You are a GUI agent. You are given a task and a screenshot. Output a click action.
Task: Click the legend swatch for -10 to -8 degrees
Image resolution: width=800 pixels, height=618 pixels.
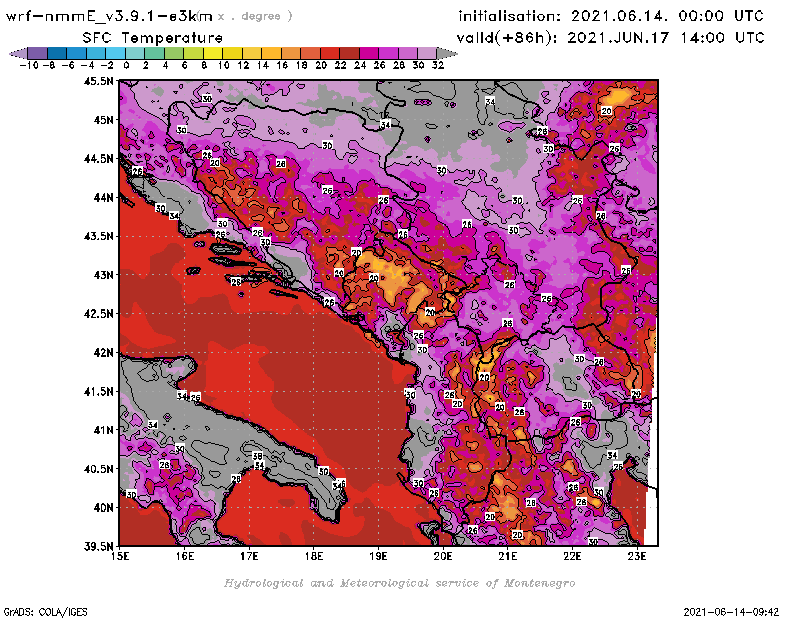pyautogui.click(x=38, y=53)
